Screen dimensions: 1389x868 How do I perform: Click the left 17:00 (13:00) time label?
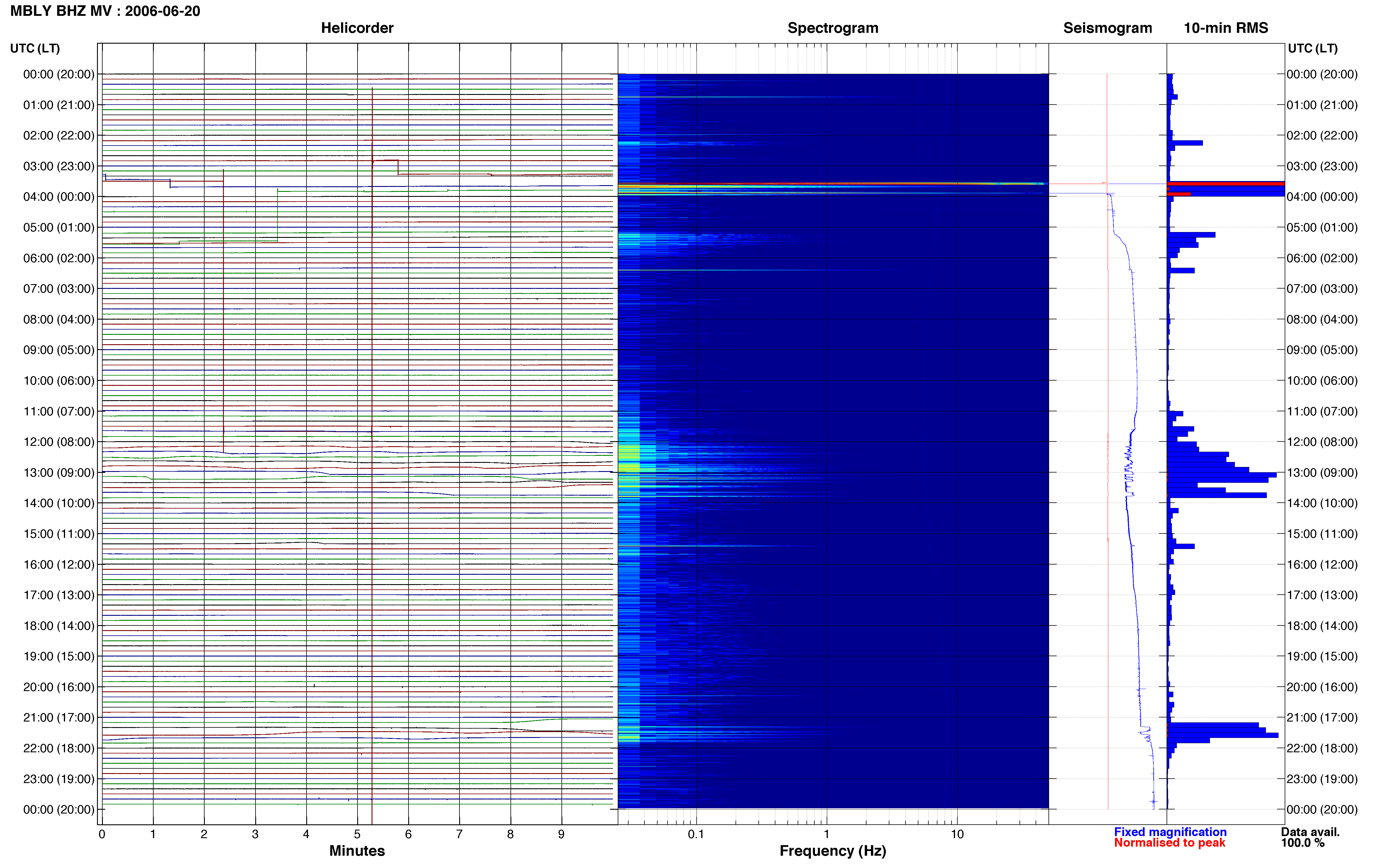pyautogui.click(x=59, y=595)
